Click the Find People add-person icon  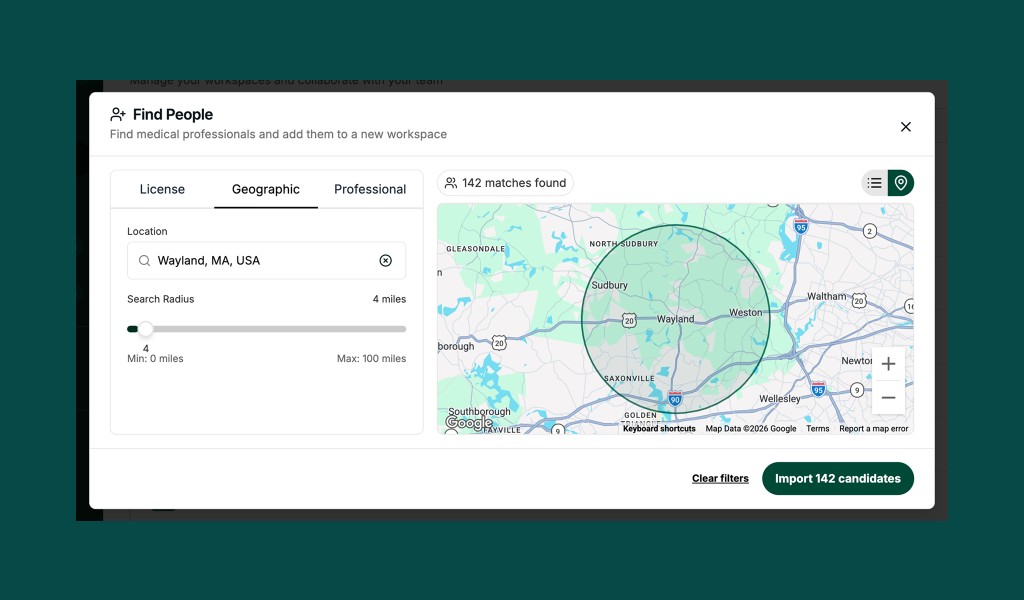point(117,114)
